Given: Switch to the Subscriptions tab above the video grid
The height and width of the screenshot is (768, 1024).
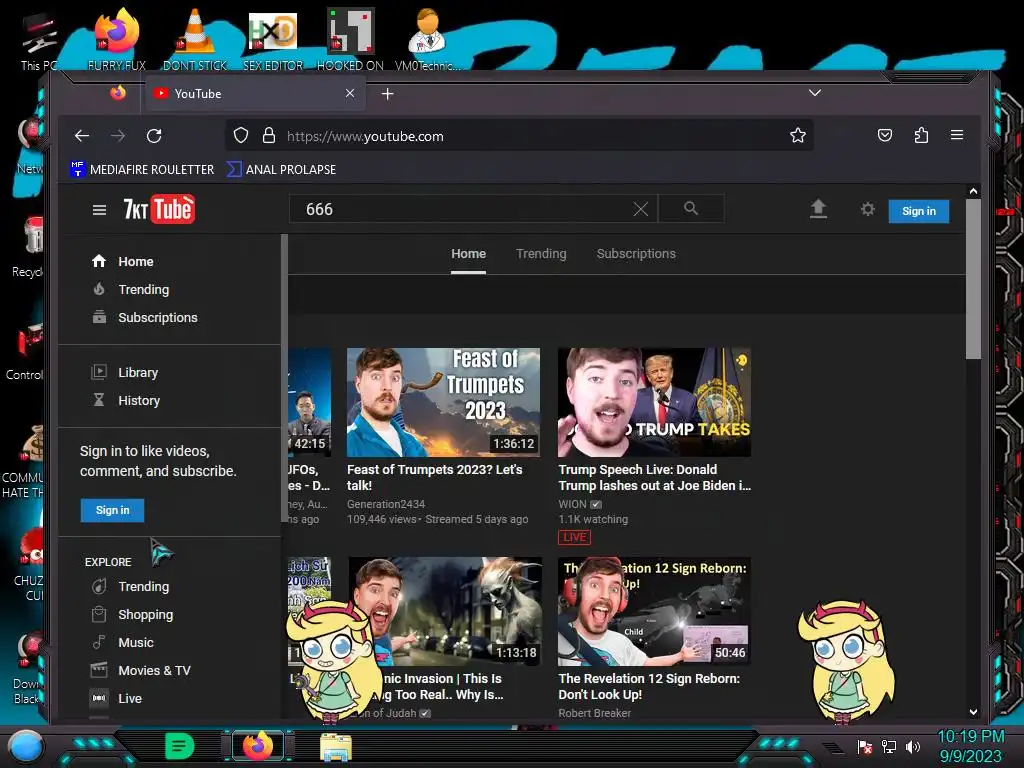Looking at the screenshot, I should 636,254.
